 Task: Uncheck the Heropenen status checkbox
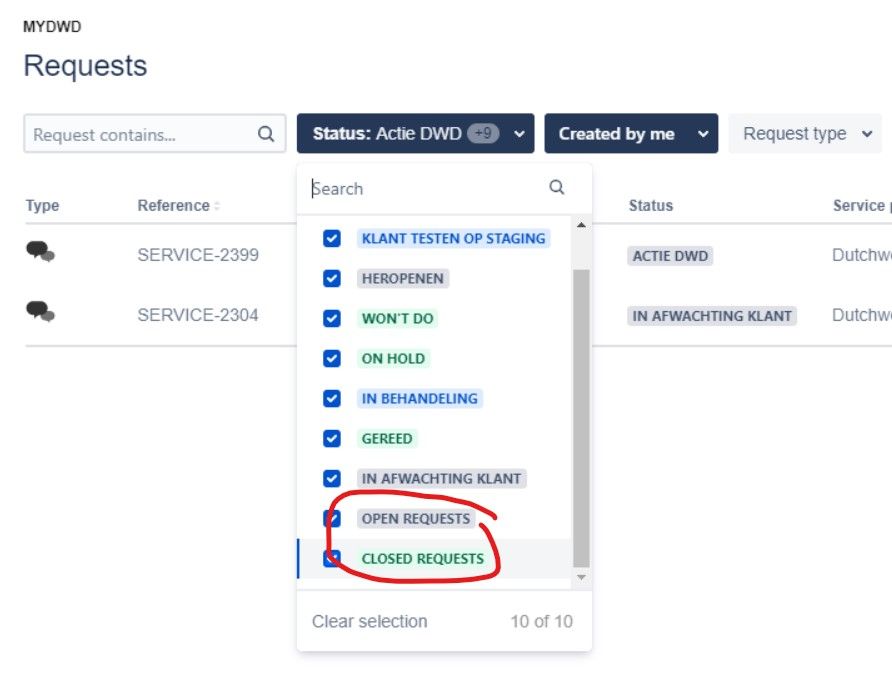pos(332,278)
